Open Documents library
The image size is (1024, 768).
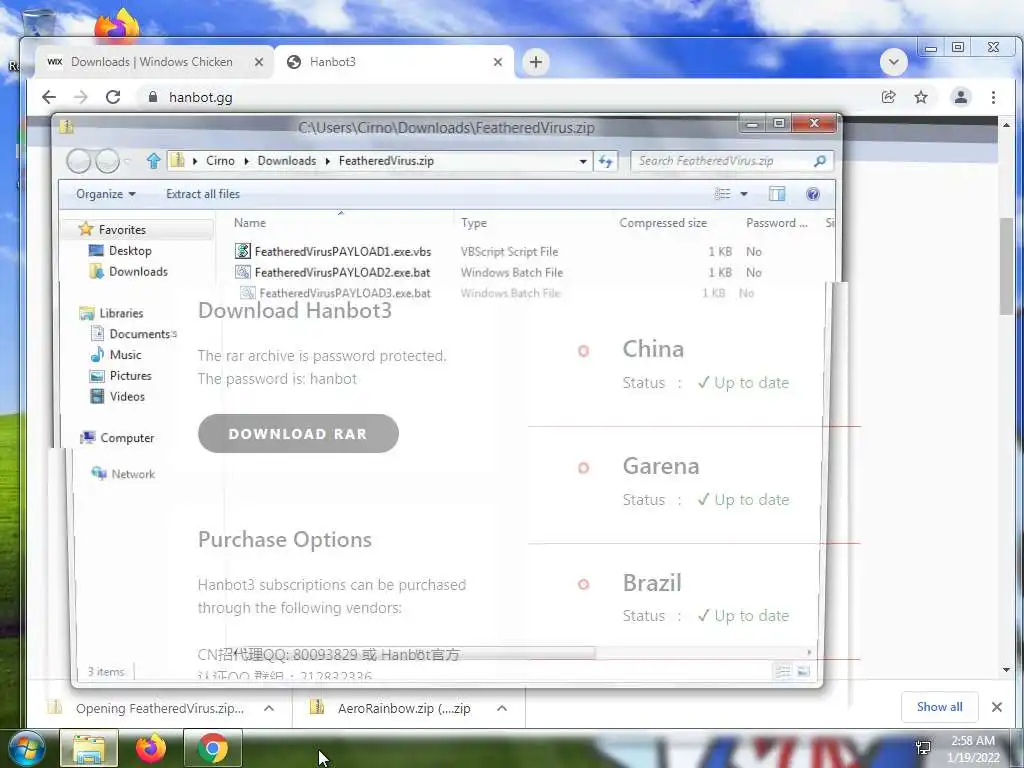coord(139,334)
